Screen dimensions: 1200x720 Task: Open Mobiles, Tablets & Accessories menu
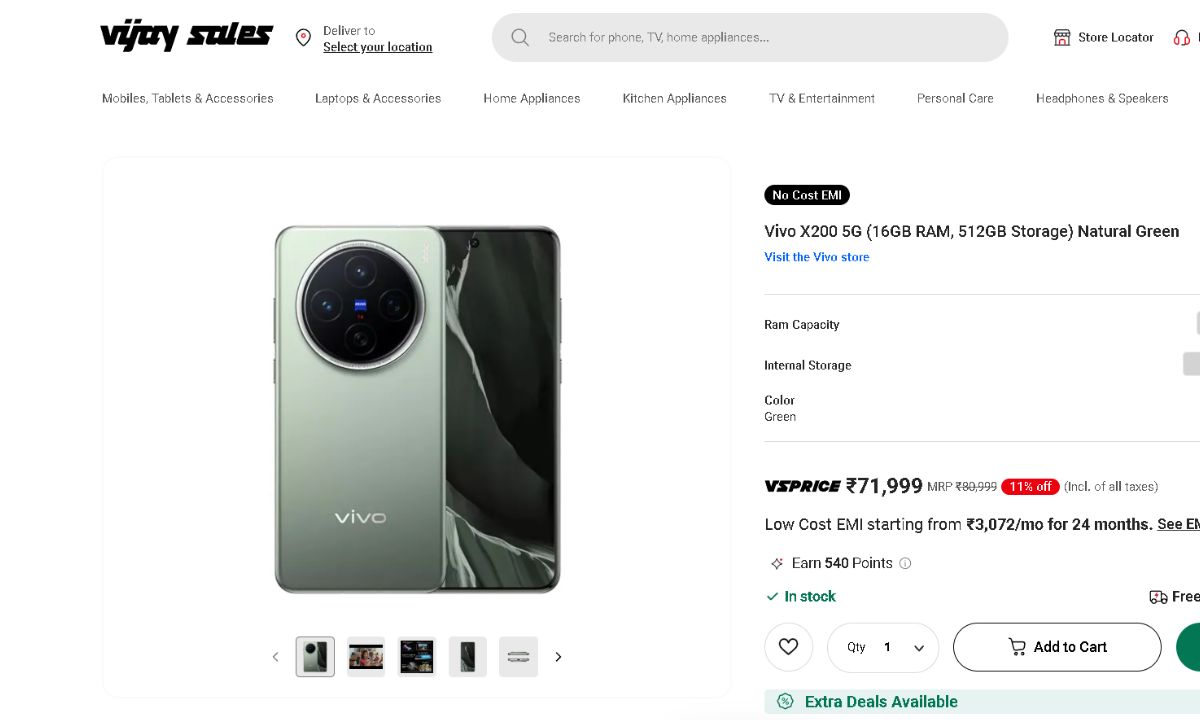(187, 98)
